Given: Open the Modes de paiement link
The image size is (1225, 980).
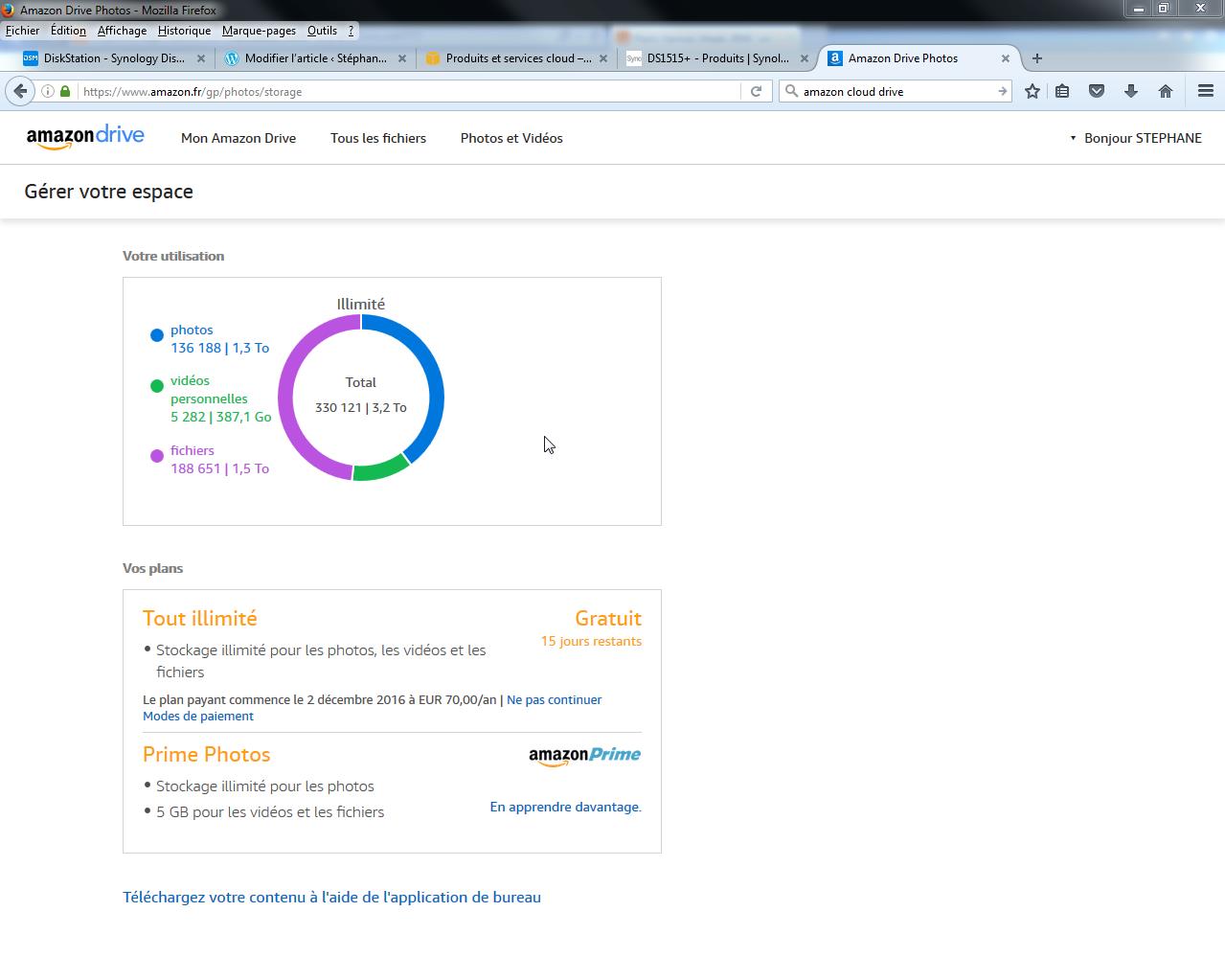Looking at the screenshot, I should (x=198, y=717).
